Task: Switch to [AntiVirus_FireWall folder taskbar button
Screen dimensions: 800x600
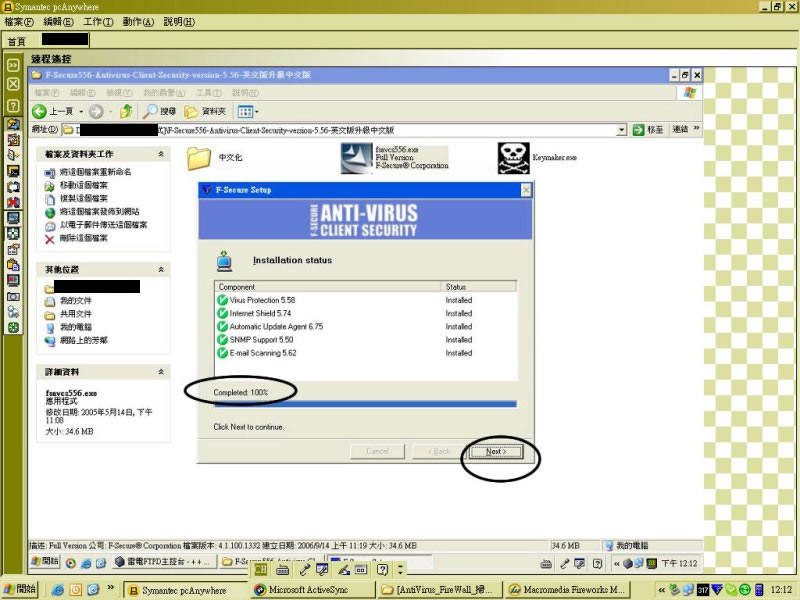Action: pyautogui.click(x=440, y=590)
